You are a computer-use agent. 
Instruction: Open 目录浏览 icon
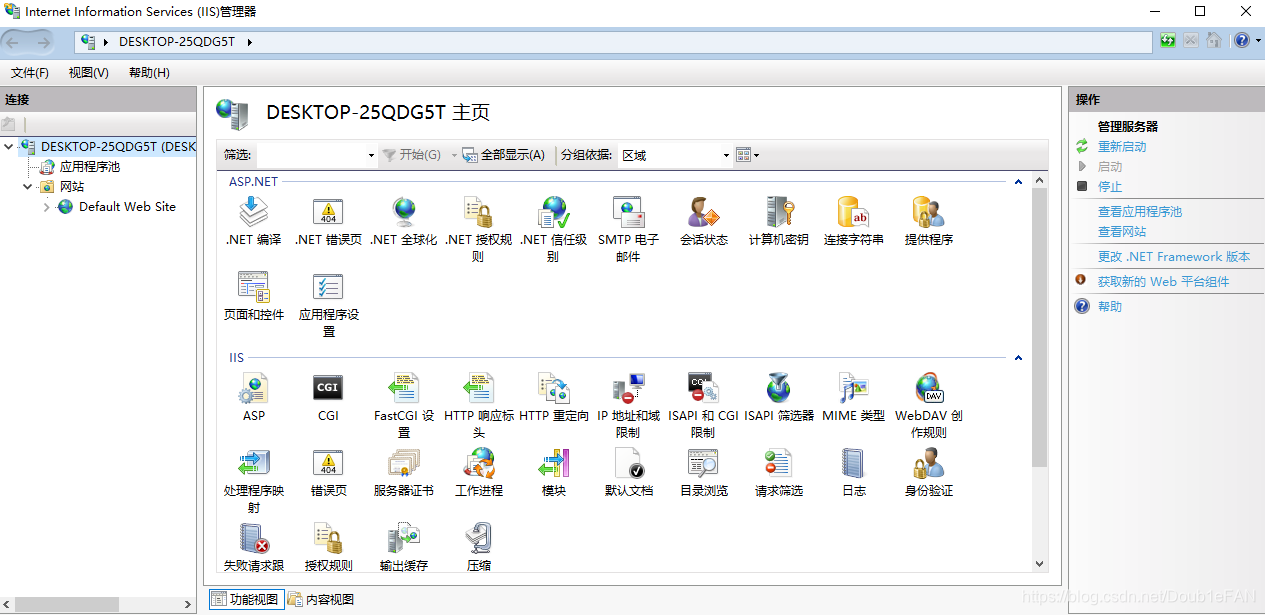pyautogui.click(x=703, y=463)
